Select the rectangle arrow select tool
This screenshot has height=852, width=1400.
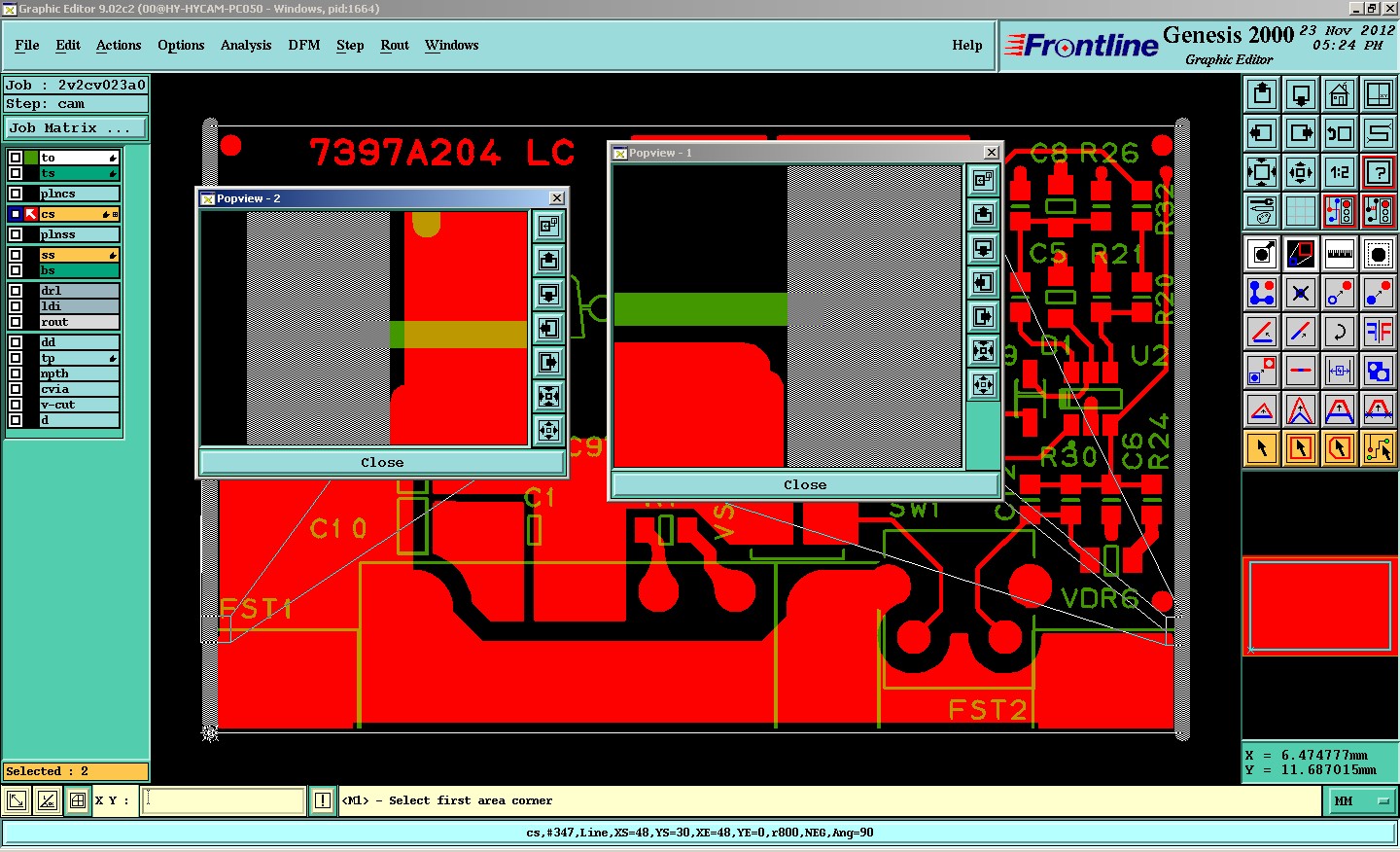tap(1301, 448)
